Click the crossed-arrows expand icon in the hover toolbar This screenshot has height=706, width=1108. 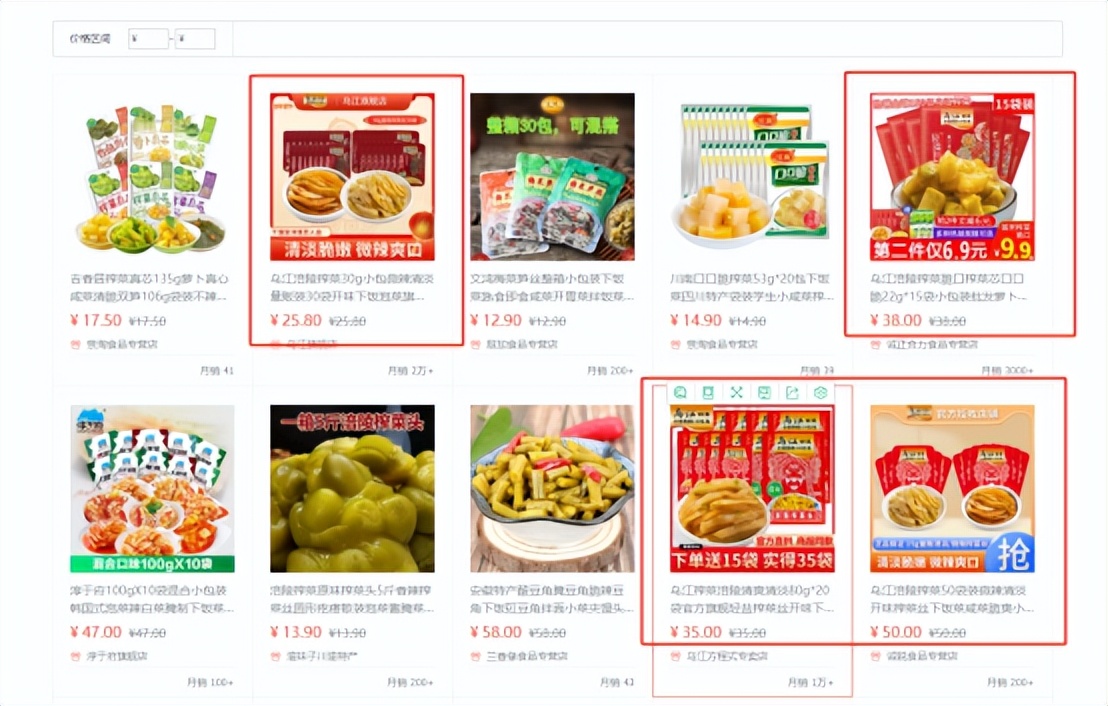point(736,392)
